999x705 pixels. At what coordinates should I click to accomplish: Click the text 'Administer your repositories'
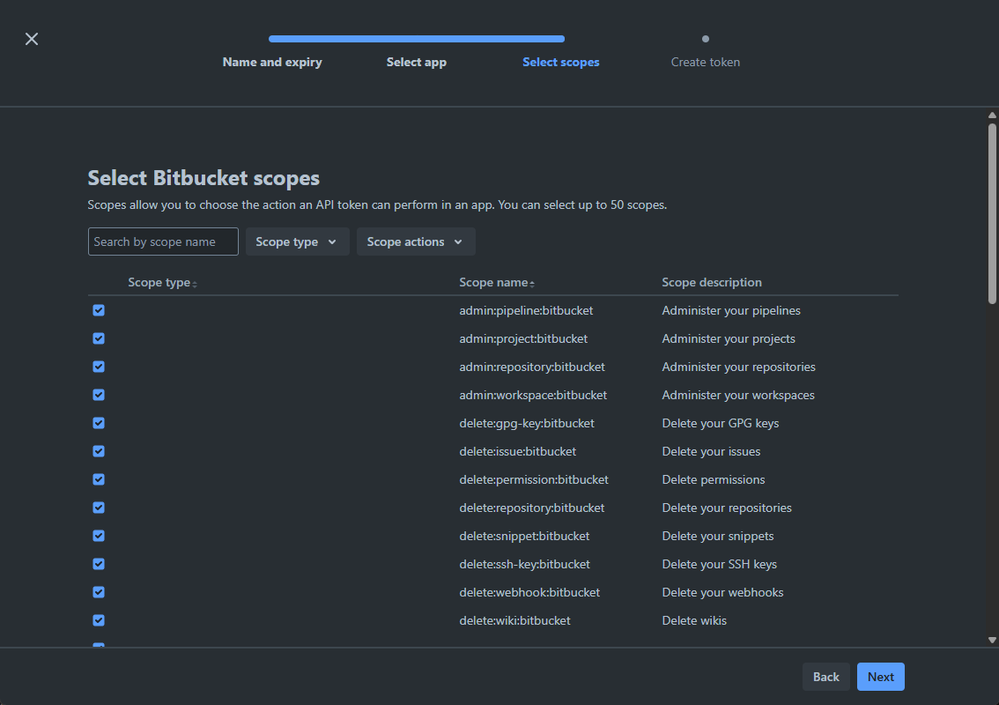[x=738, y=367]
